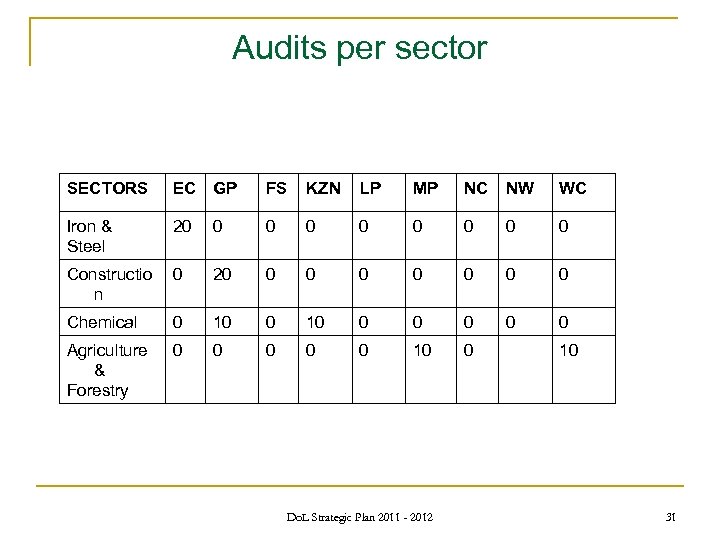The image size is (720, 540).
Task: Click the KZN column header
Action: 322,187
